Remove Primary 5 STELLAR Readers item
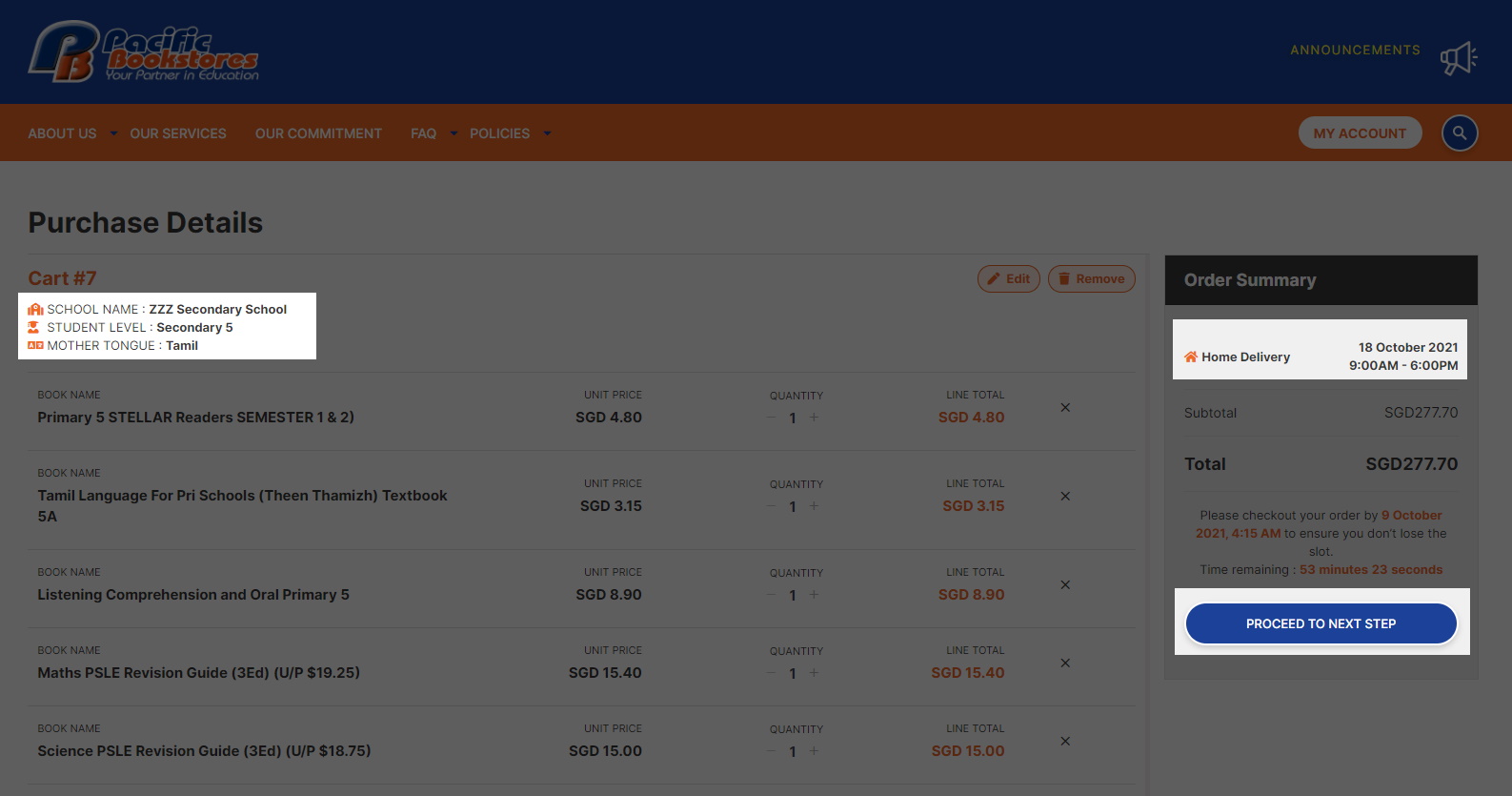The height and width of the screenshot is (796, 1512). 1065,407
